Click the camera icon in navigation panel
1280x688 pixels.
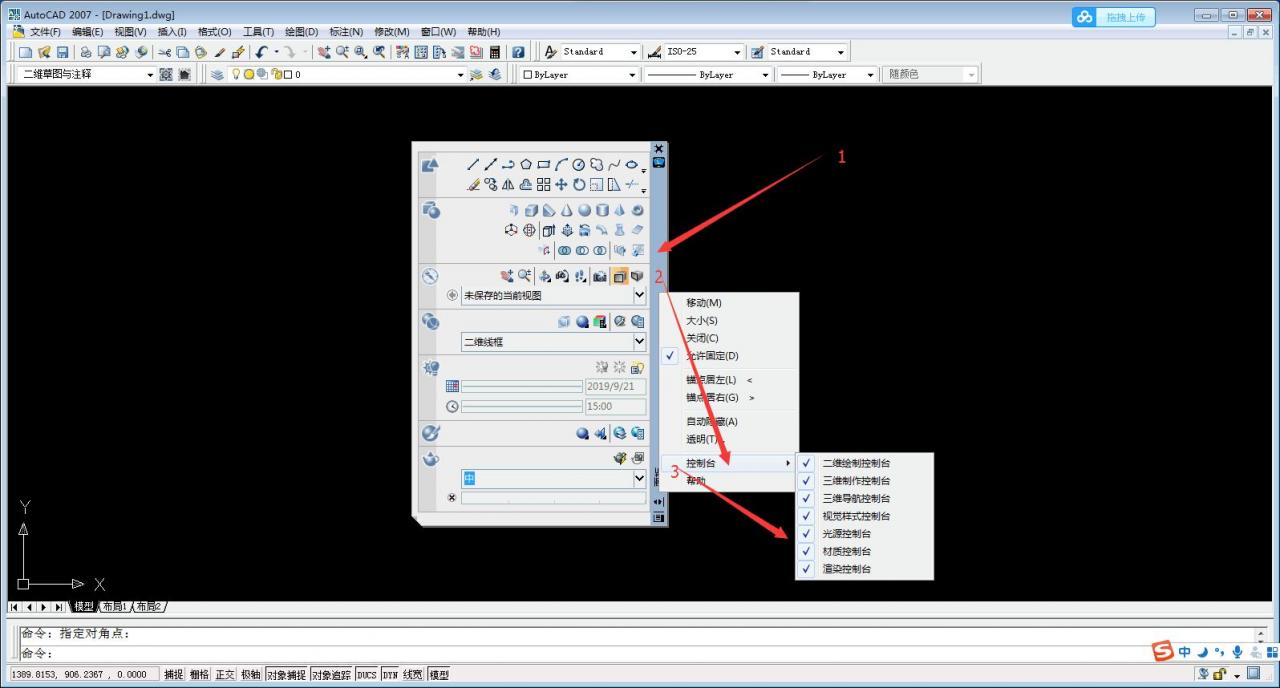600,276
